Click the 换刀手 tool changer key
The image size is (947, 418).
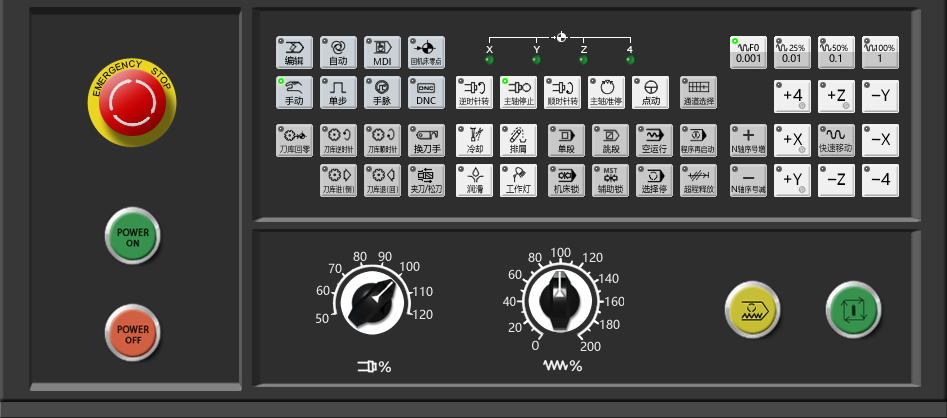click(x=427, y=139)
